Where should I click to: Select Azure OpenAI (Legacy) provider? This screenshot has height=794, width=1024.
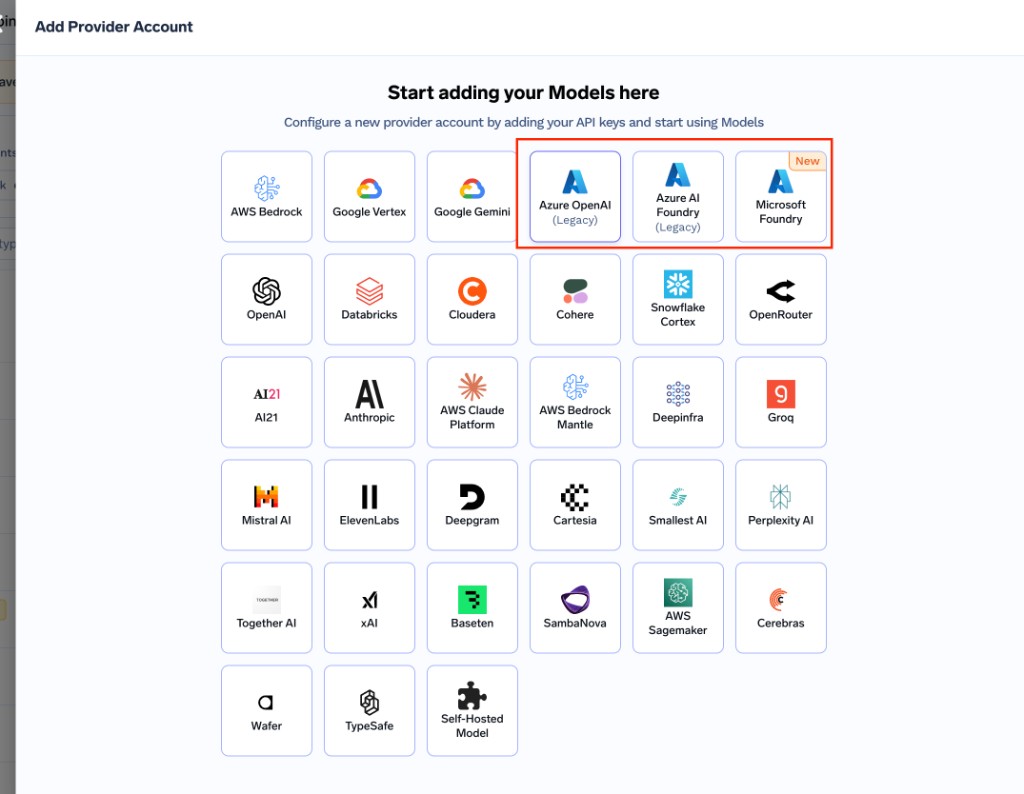[x=575, y=197]
